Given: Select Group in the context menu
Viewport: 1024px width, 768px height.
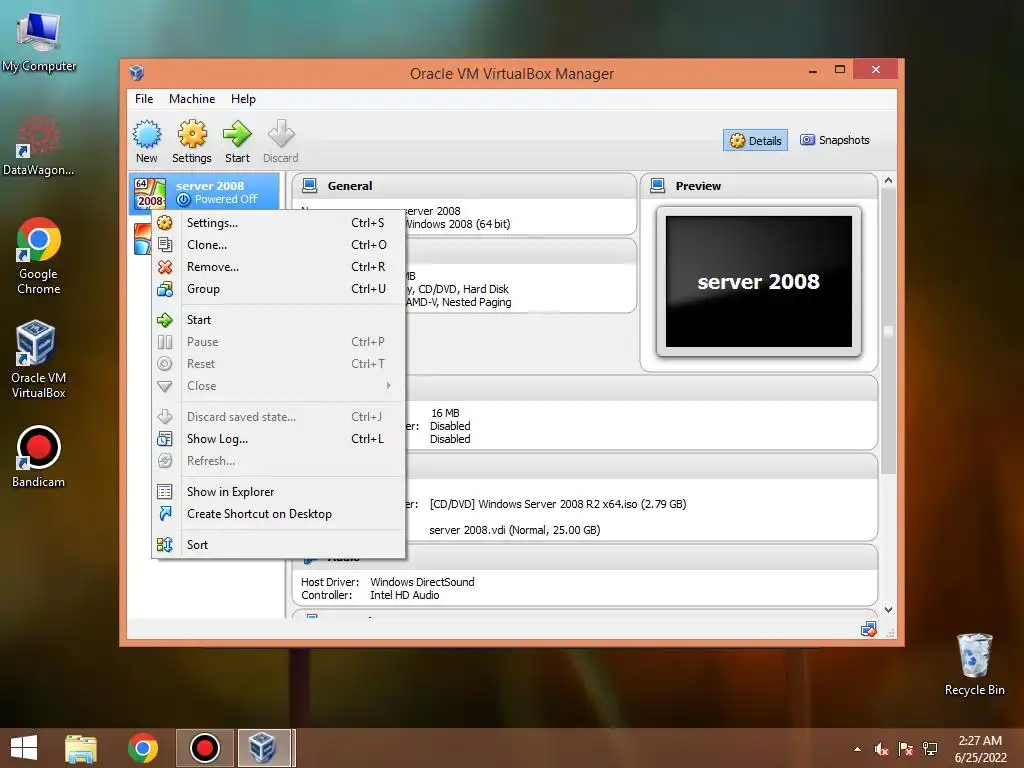Looking at the screenshot, I should pyautogui.click(x=278, y=289).
